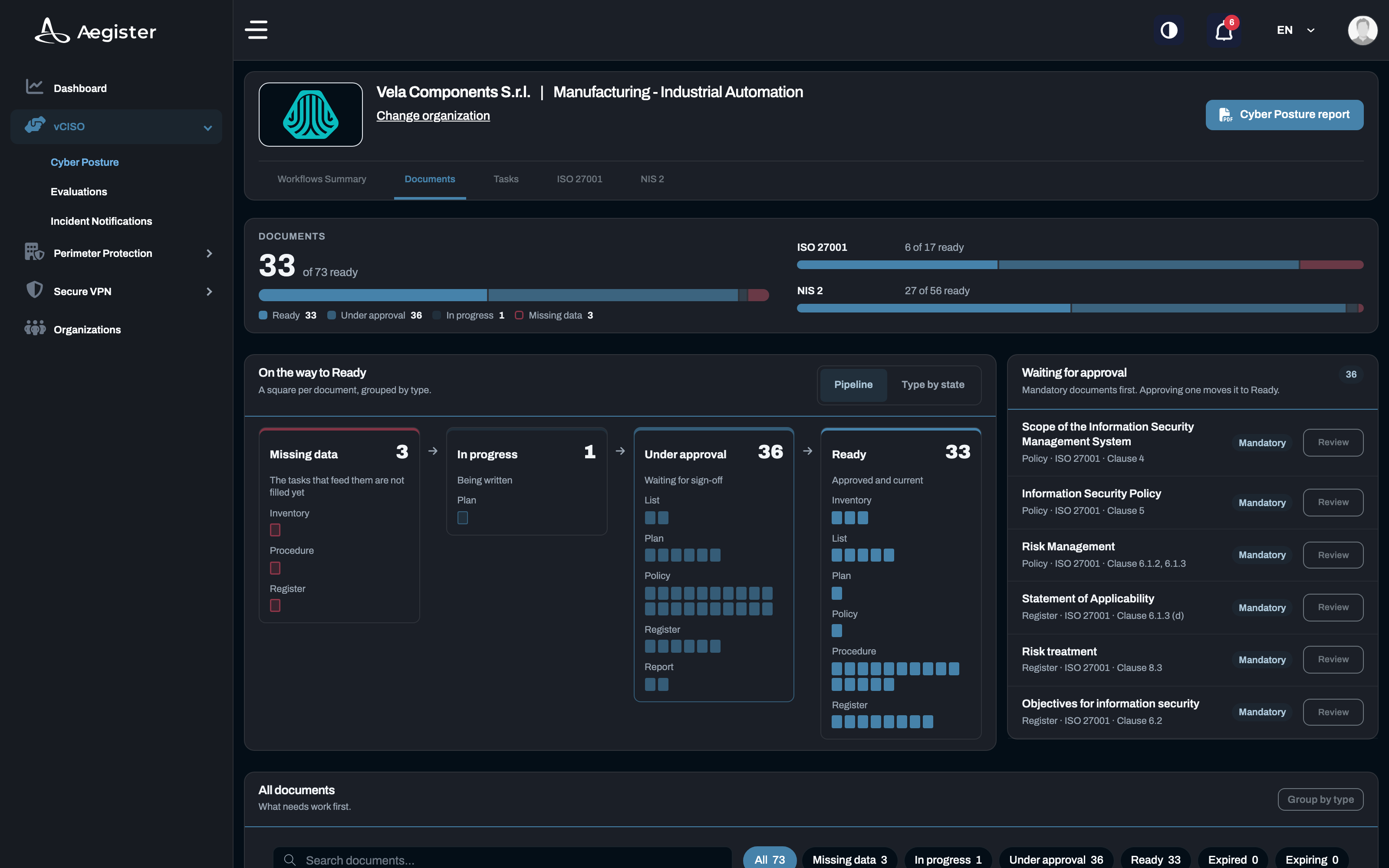Open the NIS 2 tab
The height and width of the screenshot is (868, 1389).
652,179
